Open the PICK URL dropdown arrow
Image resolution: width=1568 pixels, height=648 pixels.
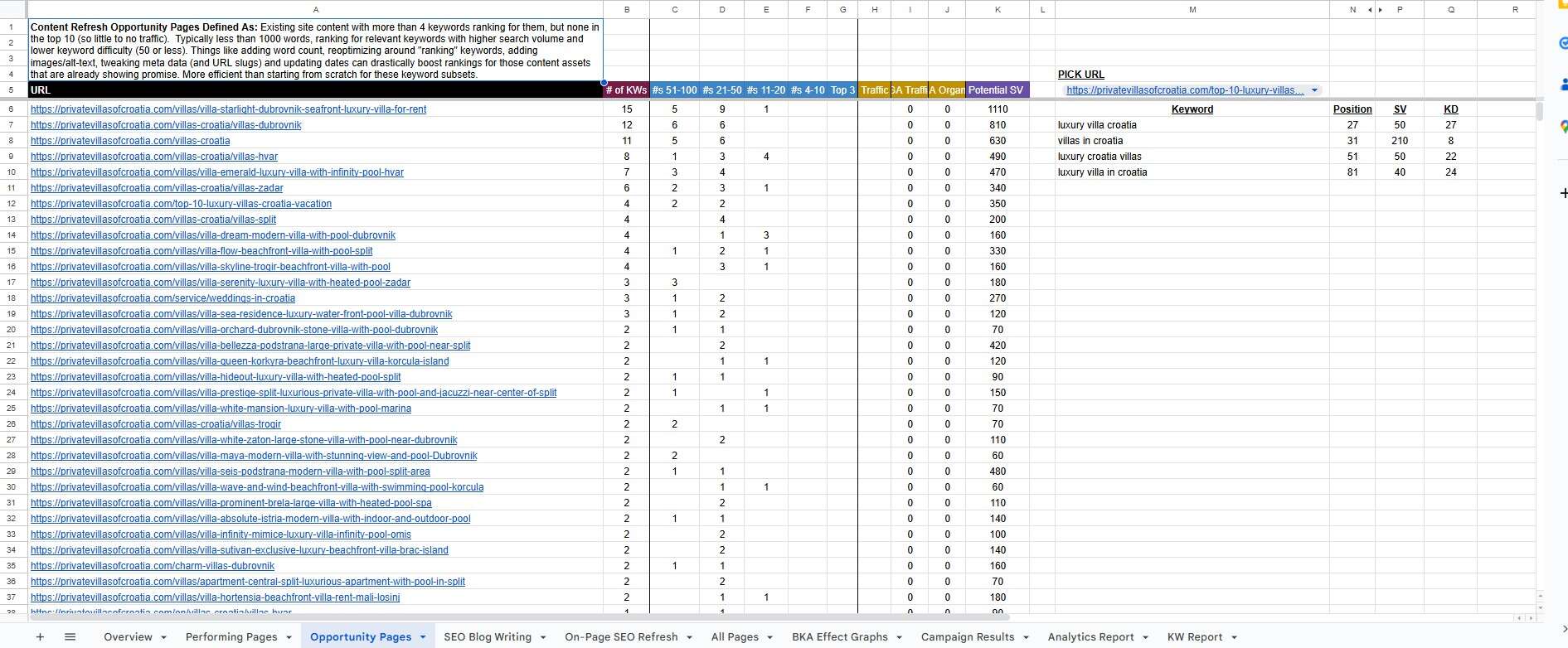tap(1314, 90)
